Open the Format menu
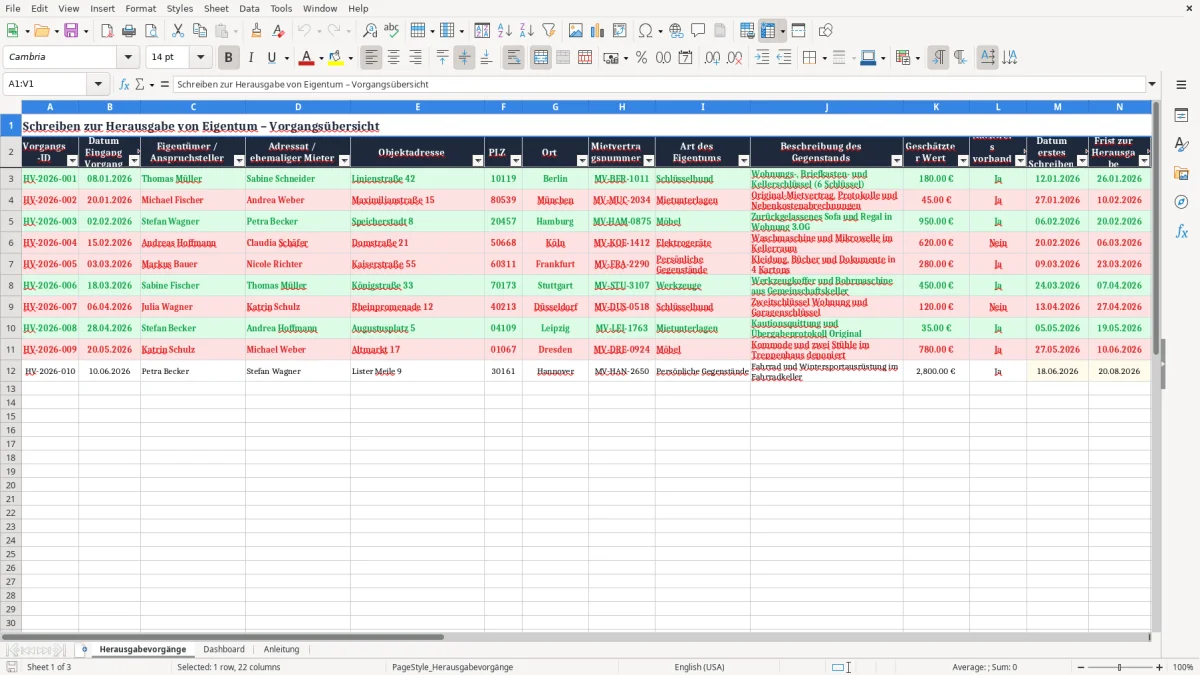 pyautogui.click(x=141, y=8)
